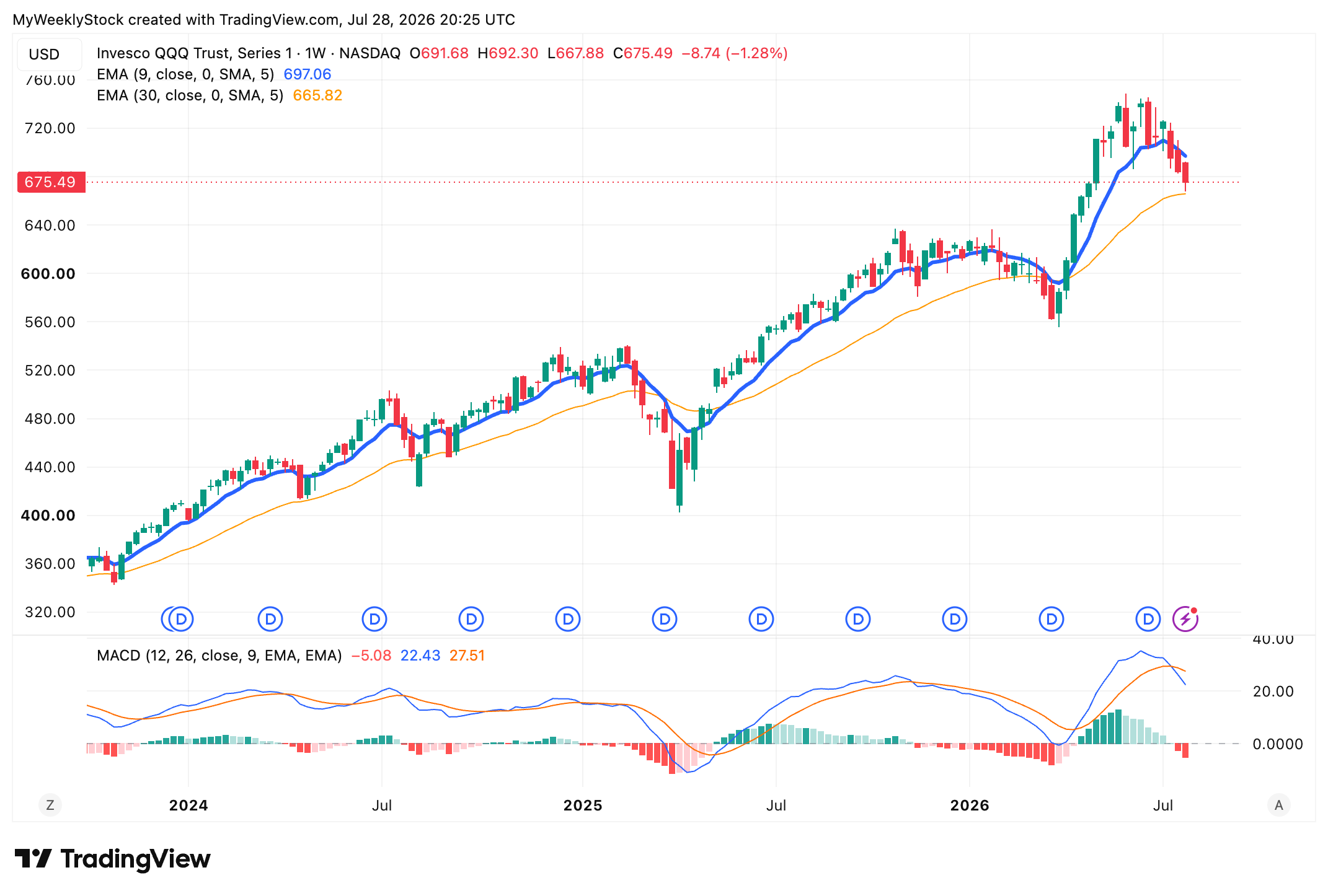Screen dimensions: 1328x896
Task: Click the 20.00 MACD axis label
Action: (x=1273, y=692)
